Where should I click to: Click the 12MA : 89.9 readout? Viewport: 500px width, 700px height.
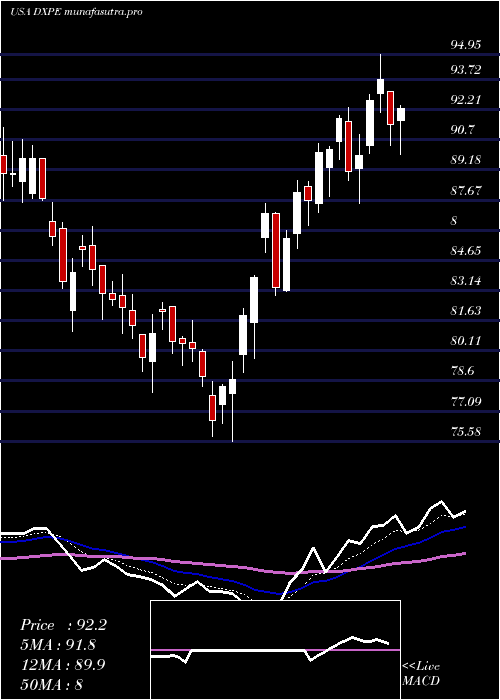pos(63,665)
